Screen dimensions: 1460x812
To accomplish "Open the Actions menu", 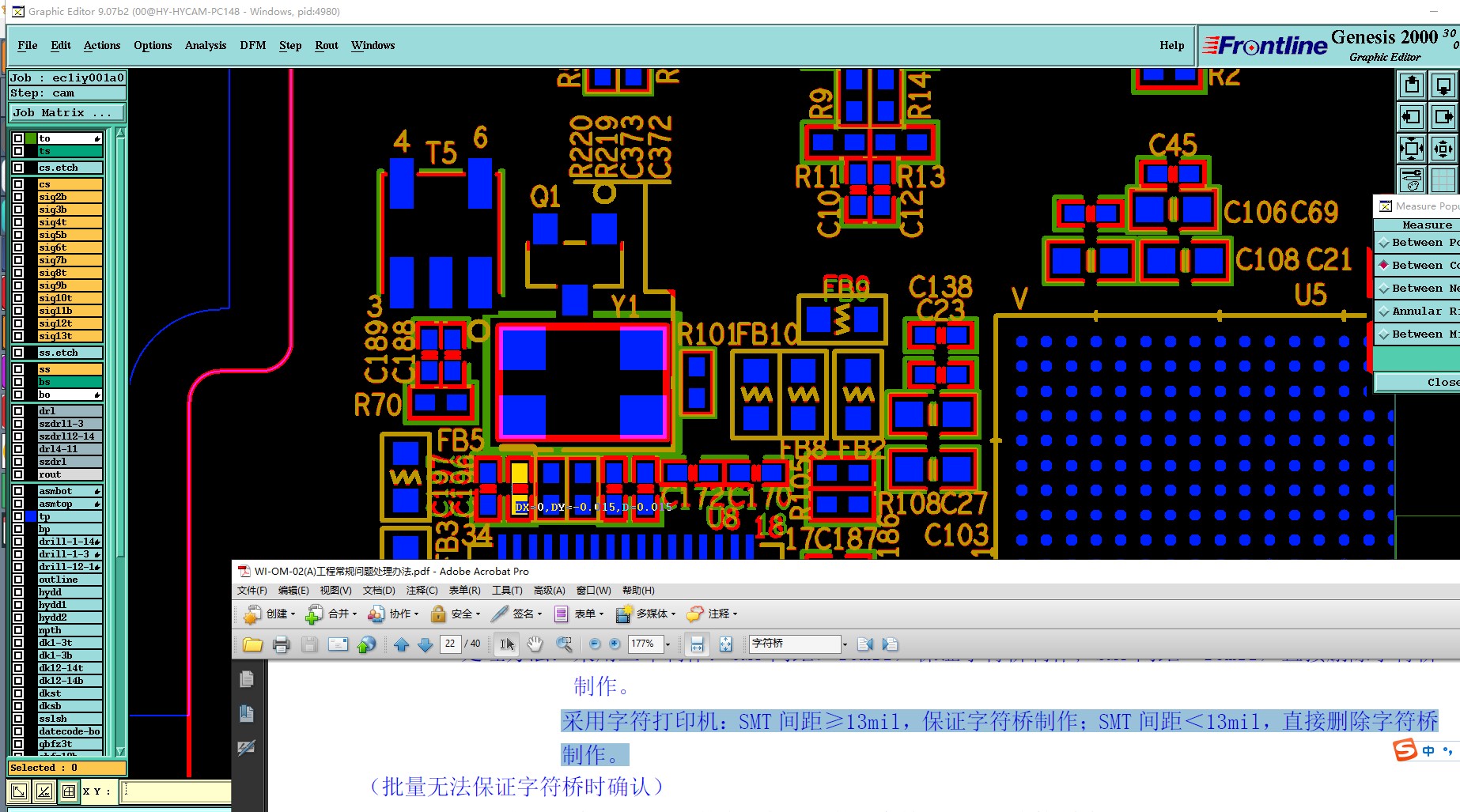I will (102, 46).
